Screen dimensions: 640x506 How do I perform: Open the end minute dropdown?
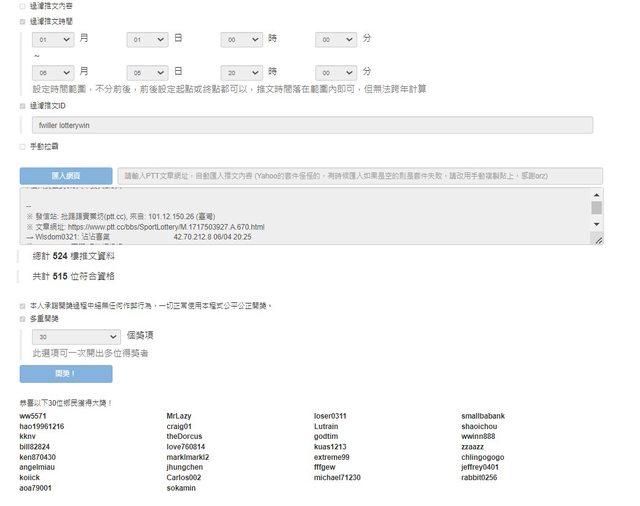pyautogui.click(x=336, y=73)
